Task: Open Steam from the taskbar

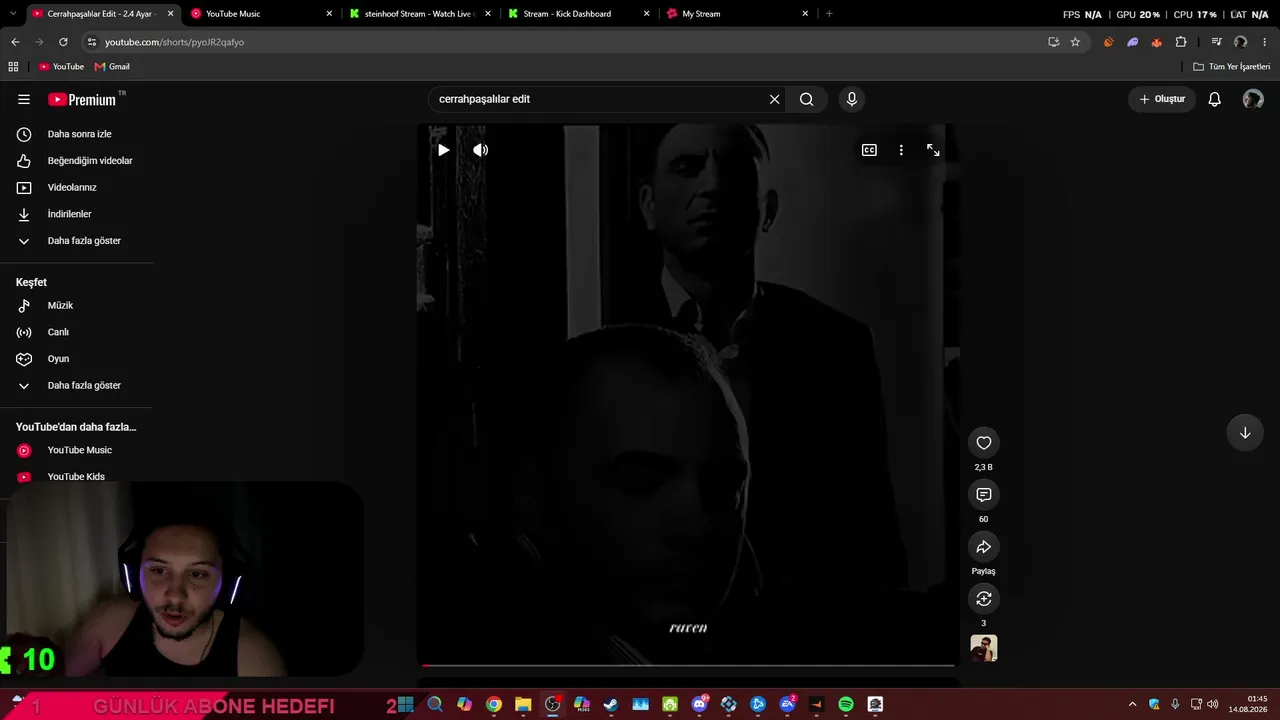Action: (x=611, y=705)
